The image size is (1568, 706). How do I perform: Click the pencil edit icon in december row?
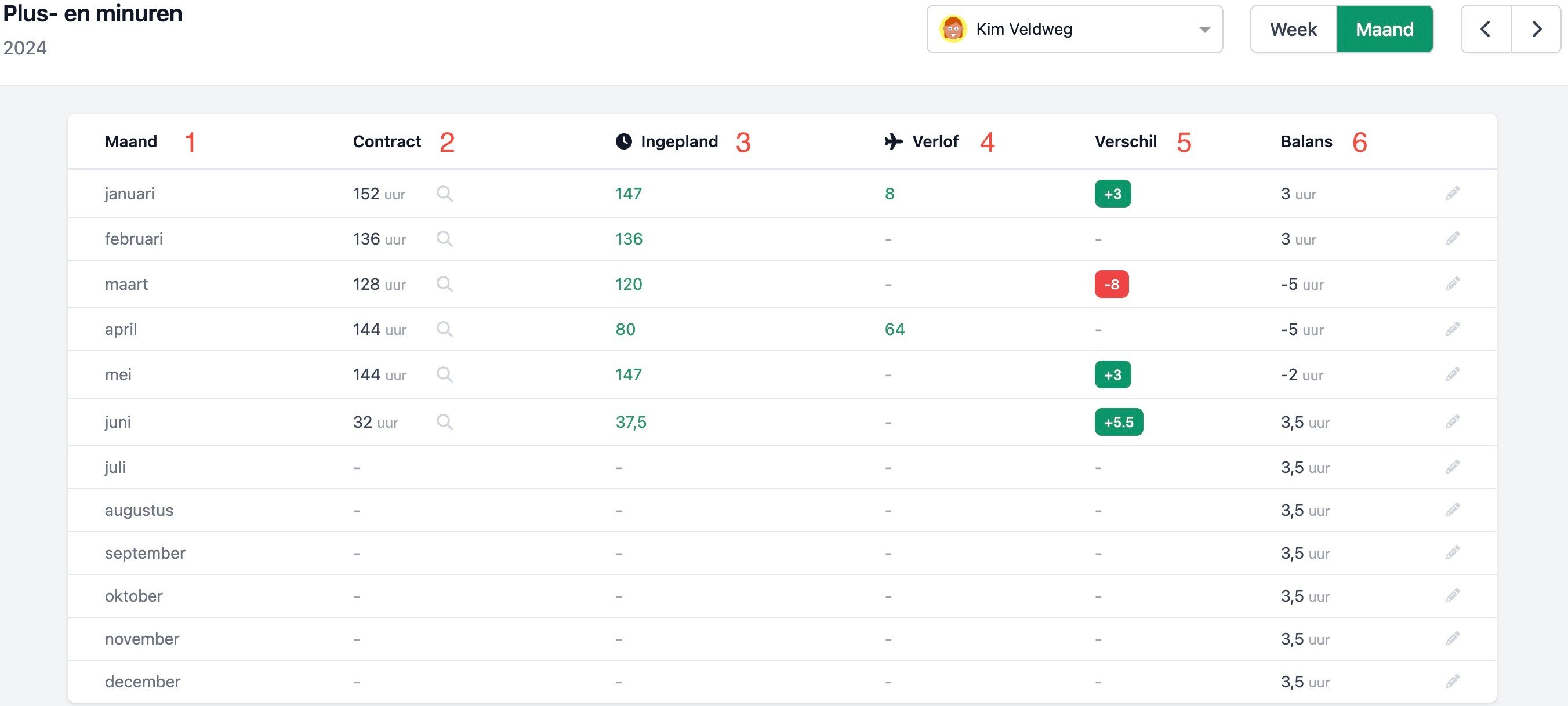pos(1453,681)
